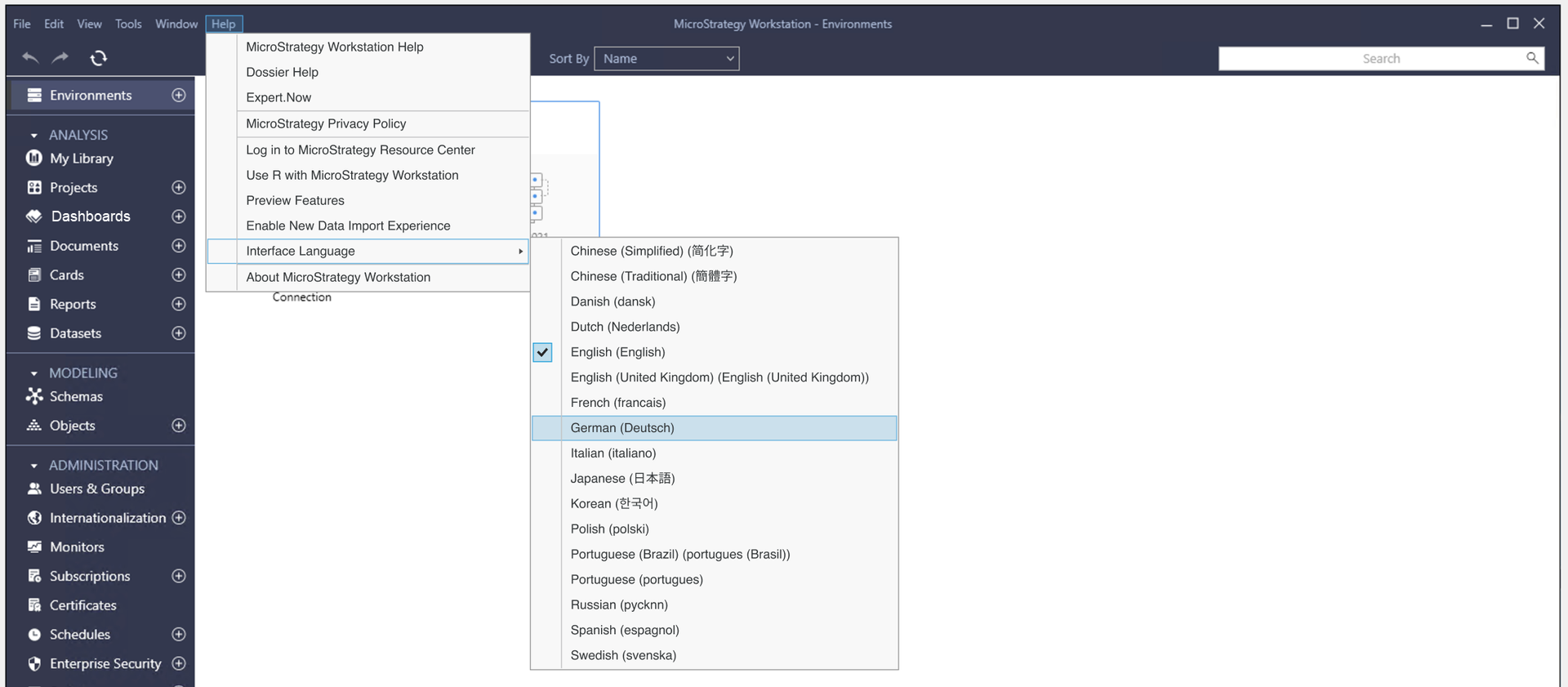The height and width of the screenshot is (687, 1568).
Task: Click MicroStrategy Privacy Policy entry
Action: [326, 124]
